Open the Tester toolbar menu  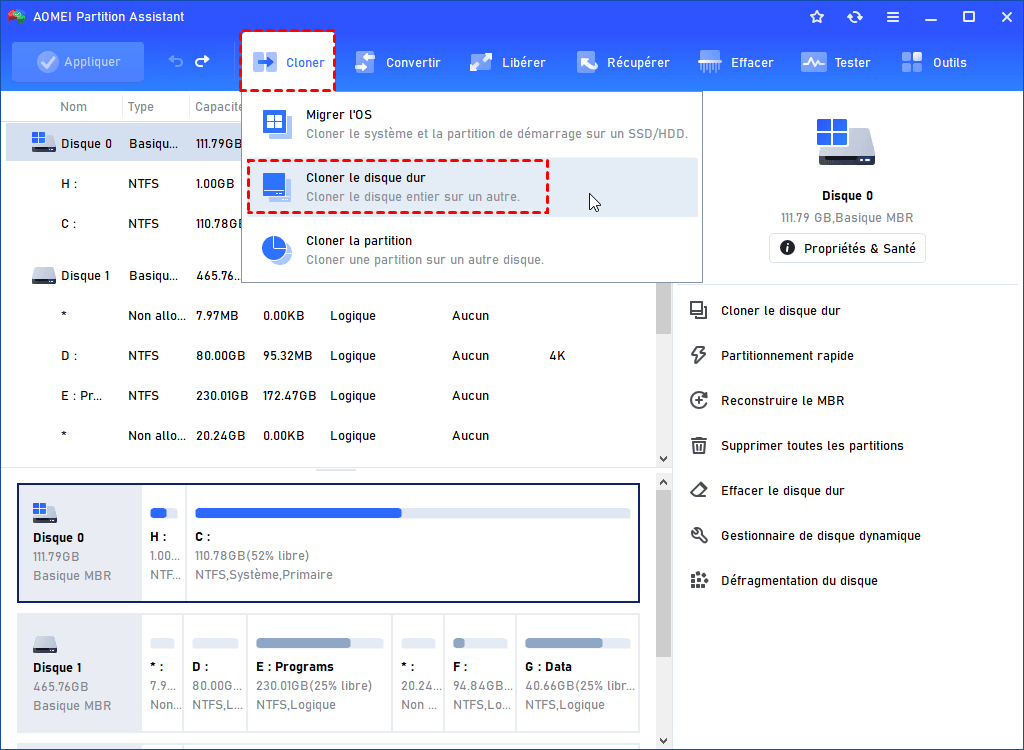836,62
